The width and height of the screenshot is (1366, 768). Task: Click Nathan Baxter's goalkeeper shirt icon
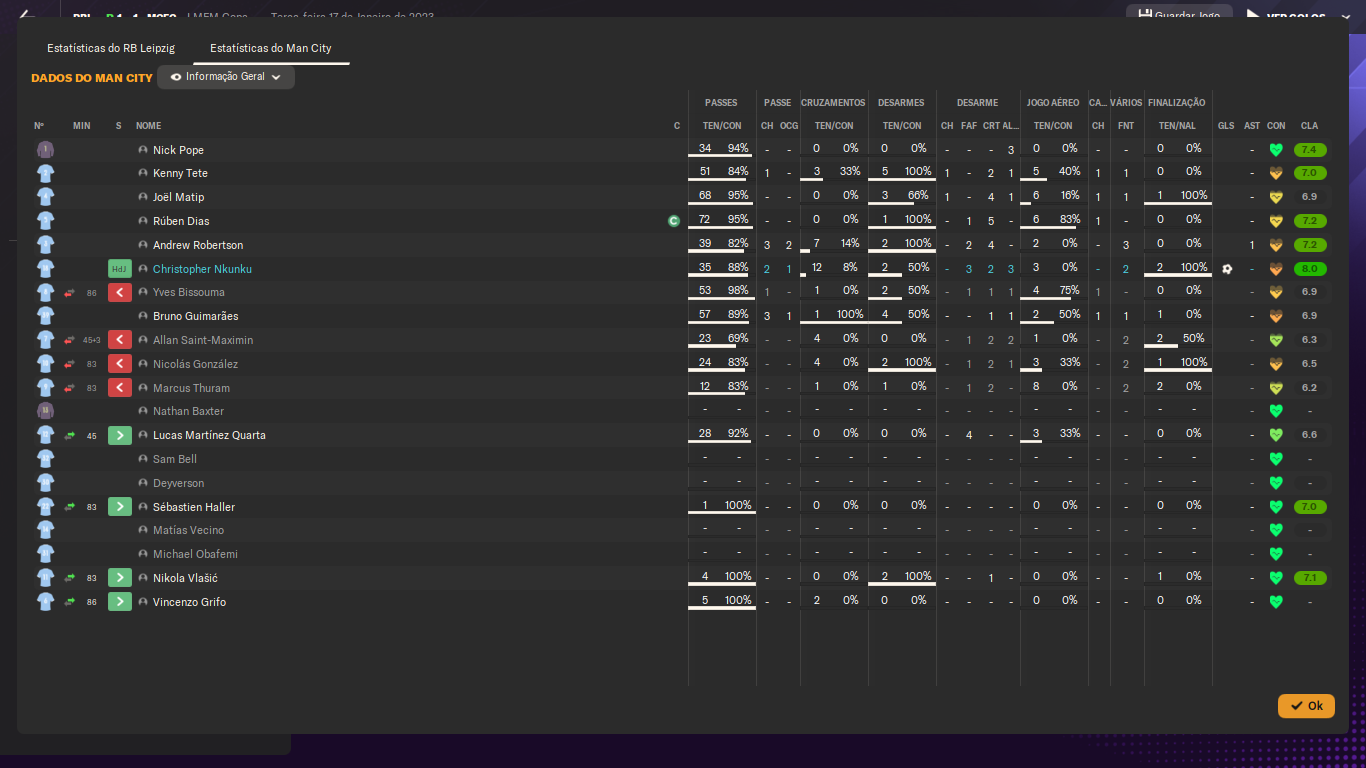45,411
